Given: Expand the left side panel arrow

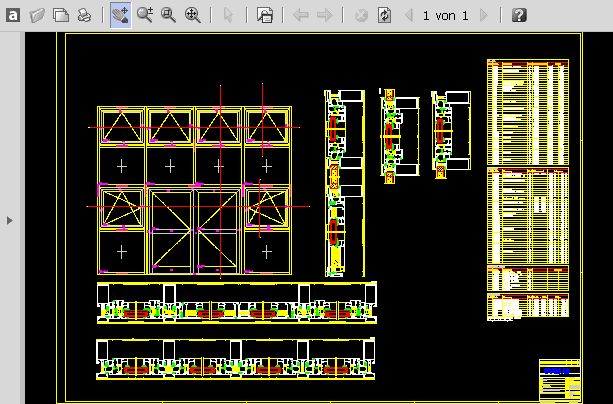Looking at the screenshot, I should [10, 219].
